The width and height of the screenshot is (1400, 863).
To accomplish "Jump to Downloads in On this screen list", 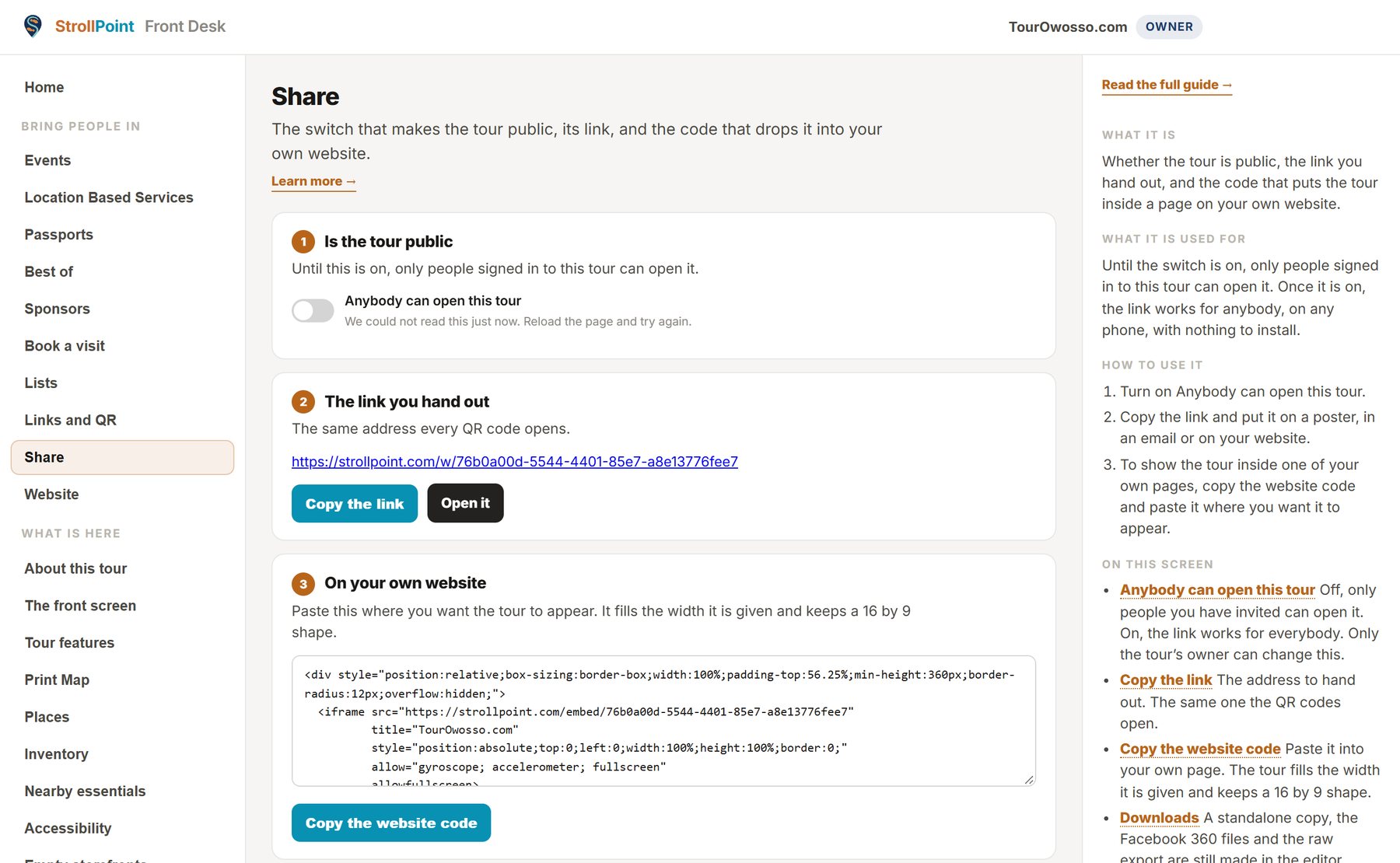I will [1159, 818].
